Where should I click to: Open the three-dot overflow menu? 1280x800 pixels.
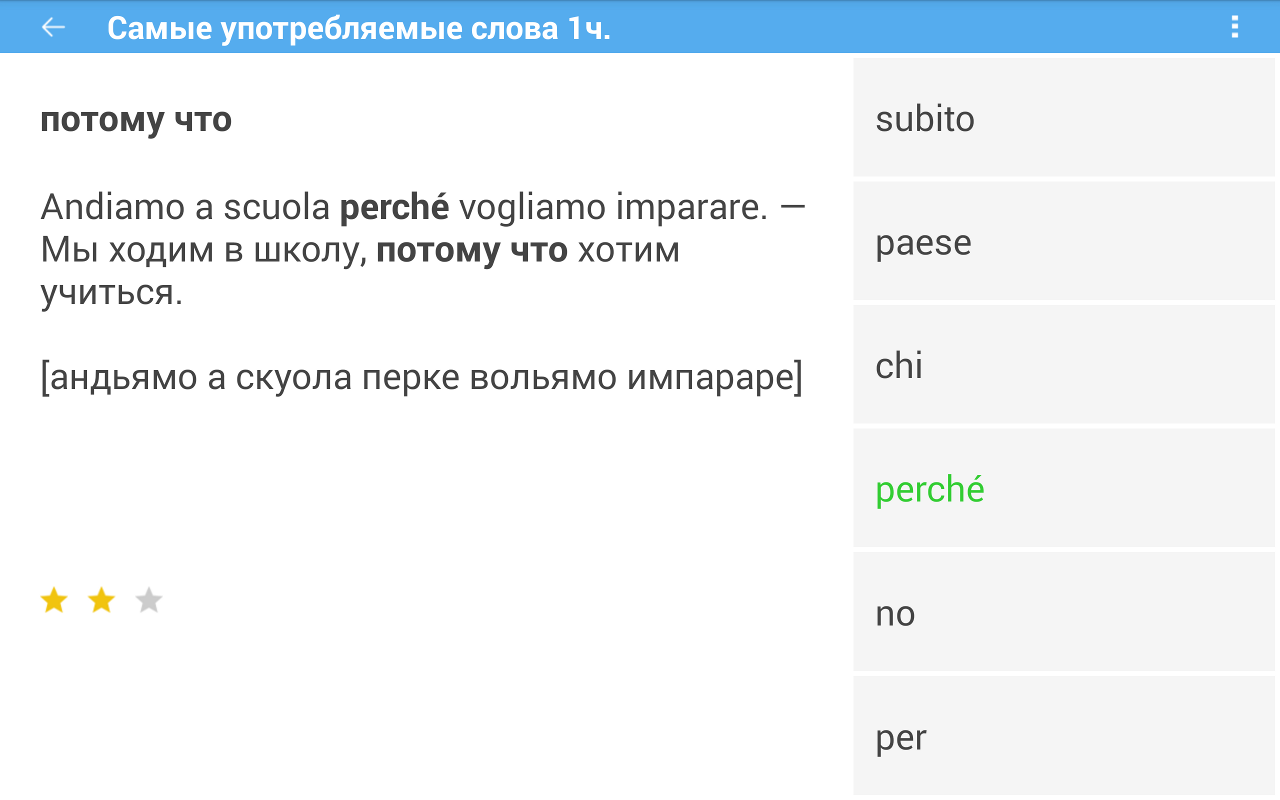[x=1235, y=27]
